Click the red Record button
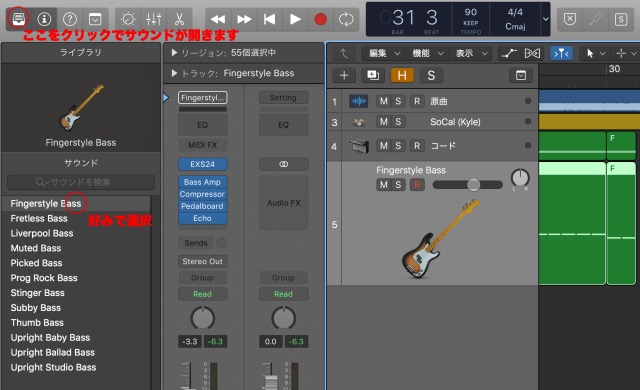This screenshot has height=390, width=640. pos(321,19)
